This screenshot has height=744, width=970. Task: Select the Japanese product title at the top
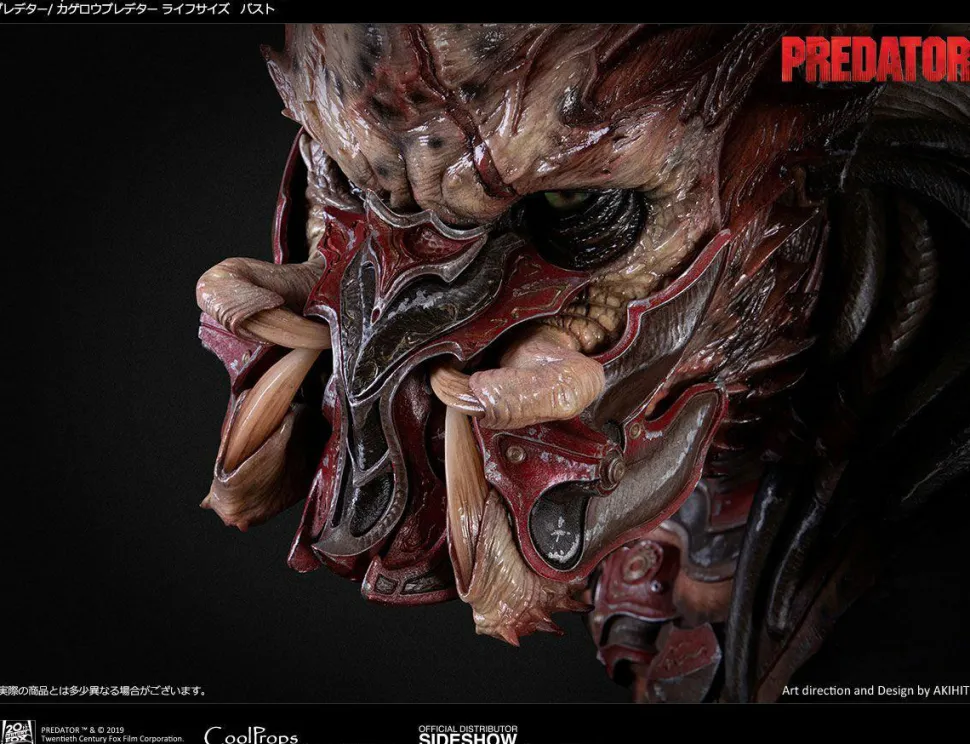[137, 9]
